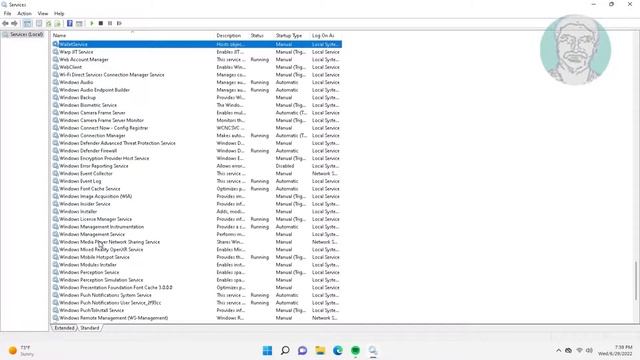Open the green Spotify taskbar icon
Screen dimensions: 640x360
click(x=356, y=350)
